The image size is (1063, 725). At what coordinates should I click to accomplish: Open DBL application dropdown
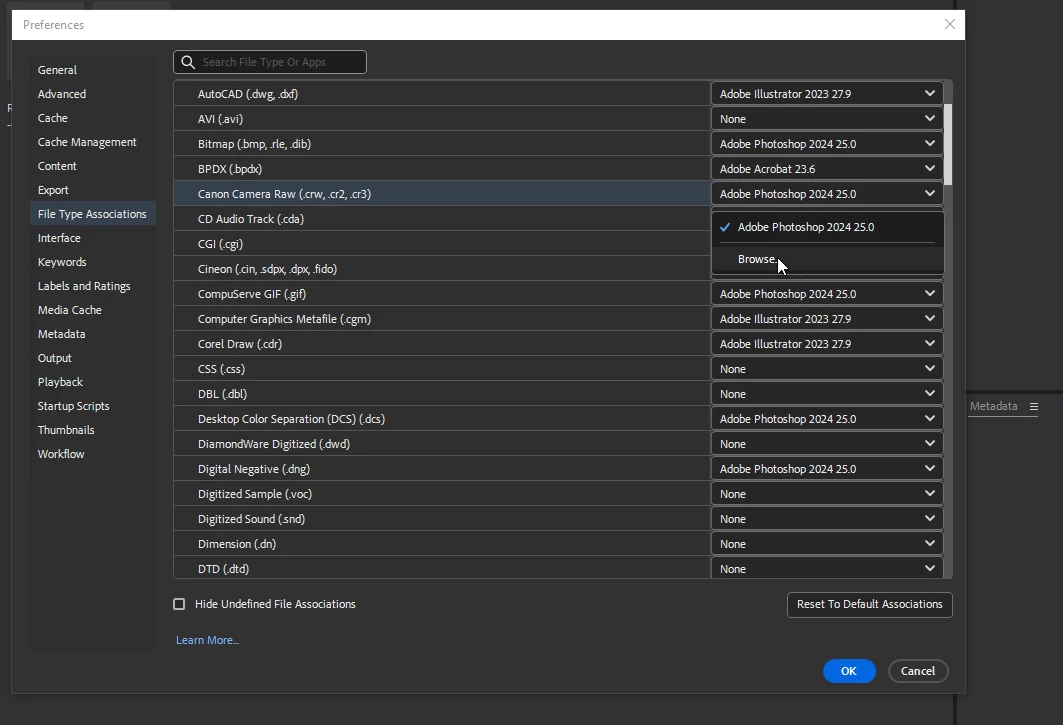coord(826,394)
